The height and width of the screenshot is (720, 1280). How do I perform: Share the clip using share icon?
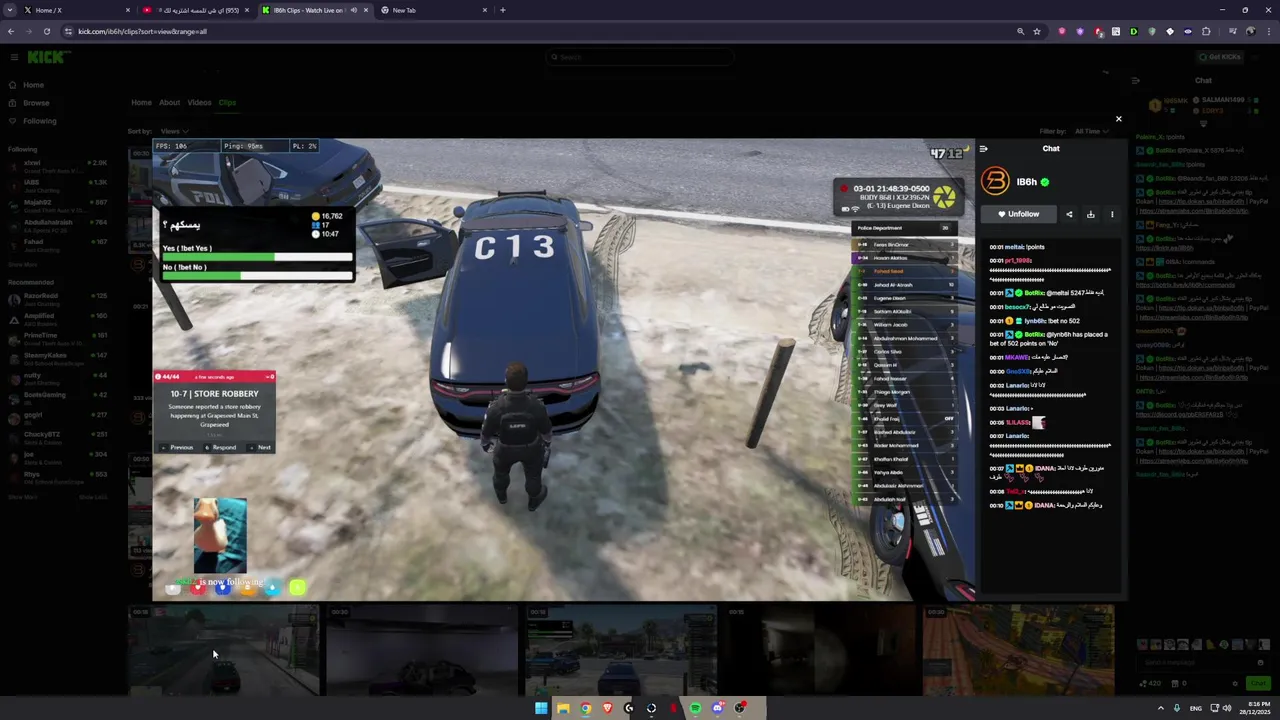pyautogui.click(x=1069, y=214)
